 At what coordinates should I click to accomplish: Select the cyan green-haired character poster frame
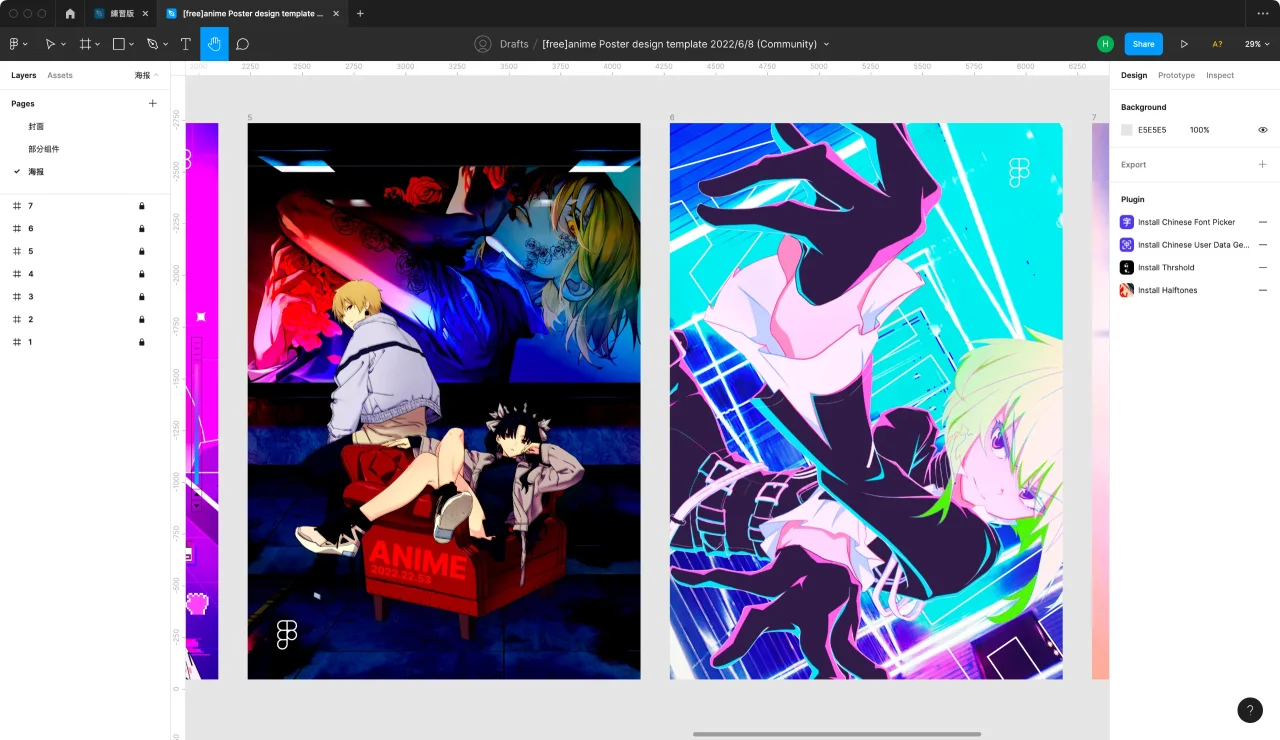click(866, 401)
